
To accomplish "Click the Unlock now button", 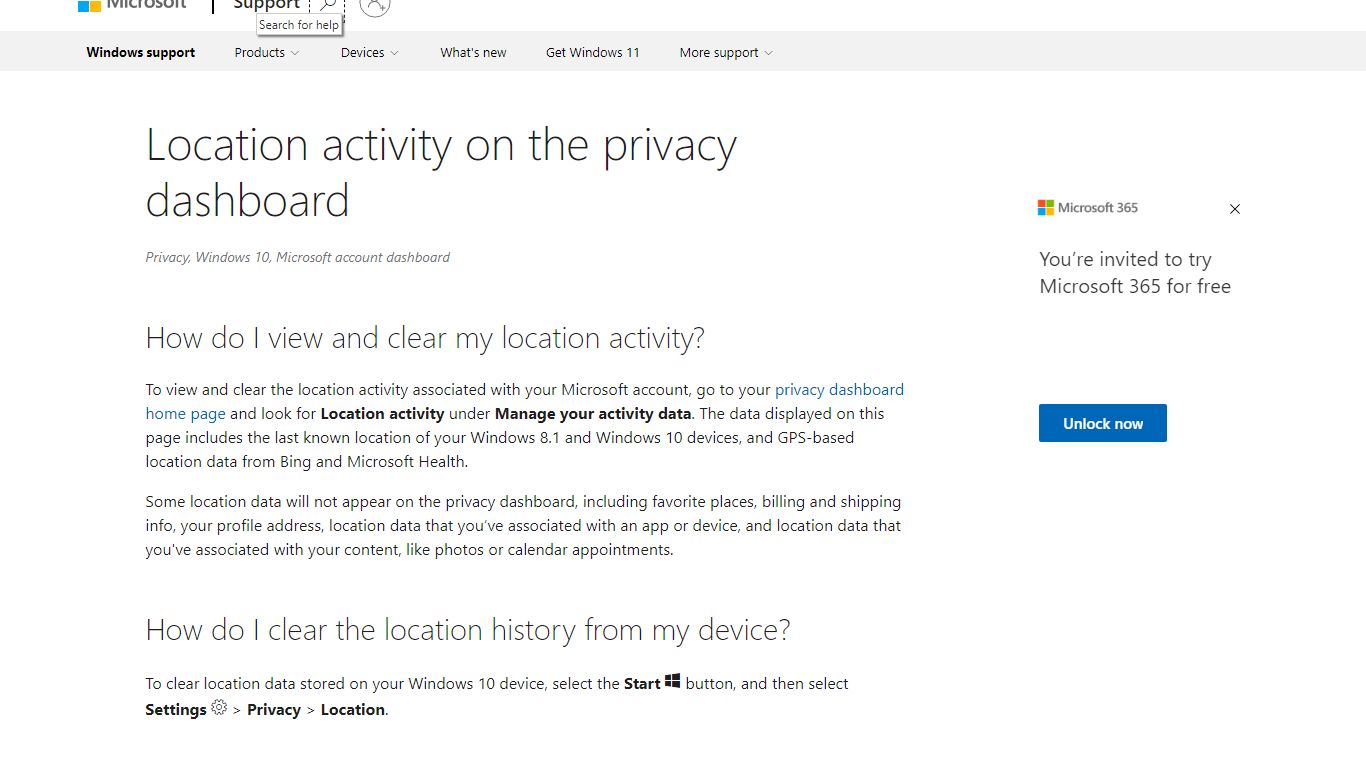I will tap(1103, 423).
